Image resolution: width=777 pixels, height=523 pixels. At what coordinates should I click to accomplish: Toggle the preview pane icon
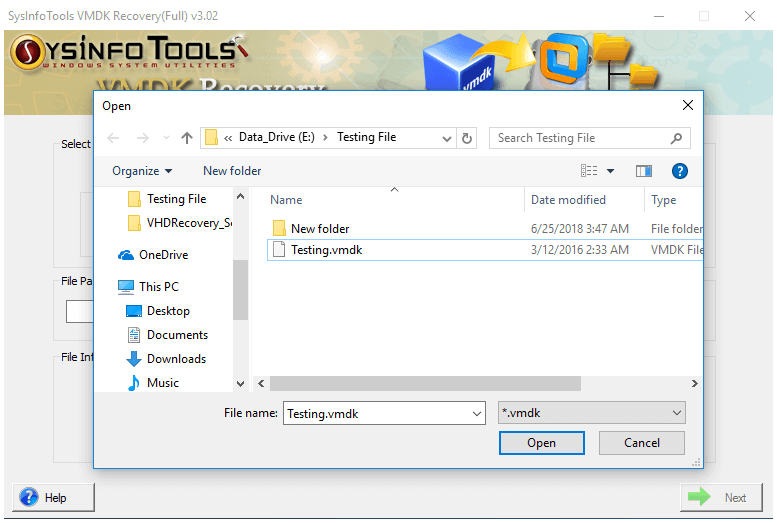[643, 171]
